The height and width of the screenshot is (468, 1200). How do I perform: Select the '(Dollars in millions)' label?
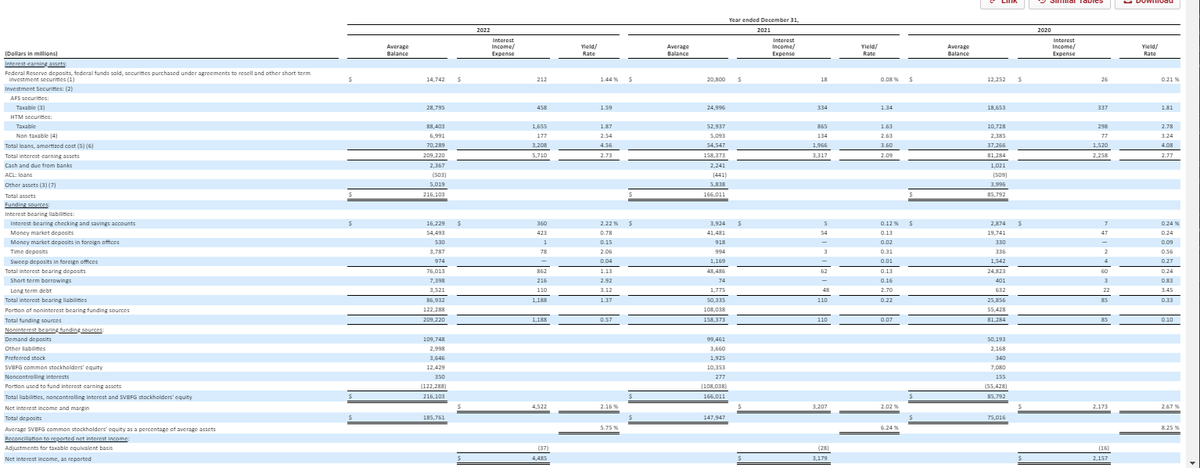[30, 52]
